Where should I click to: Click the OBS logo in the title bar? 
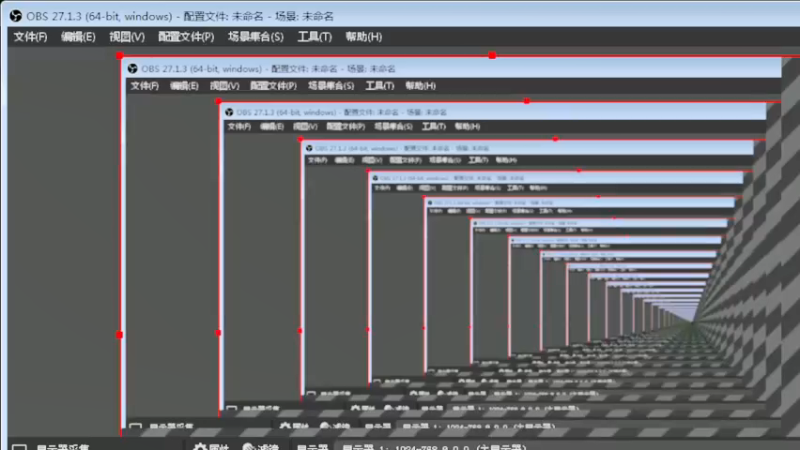16,16
